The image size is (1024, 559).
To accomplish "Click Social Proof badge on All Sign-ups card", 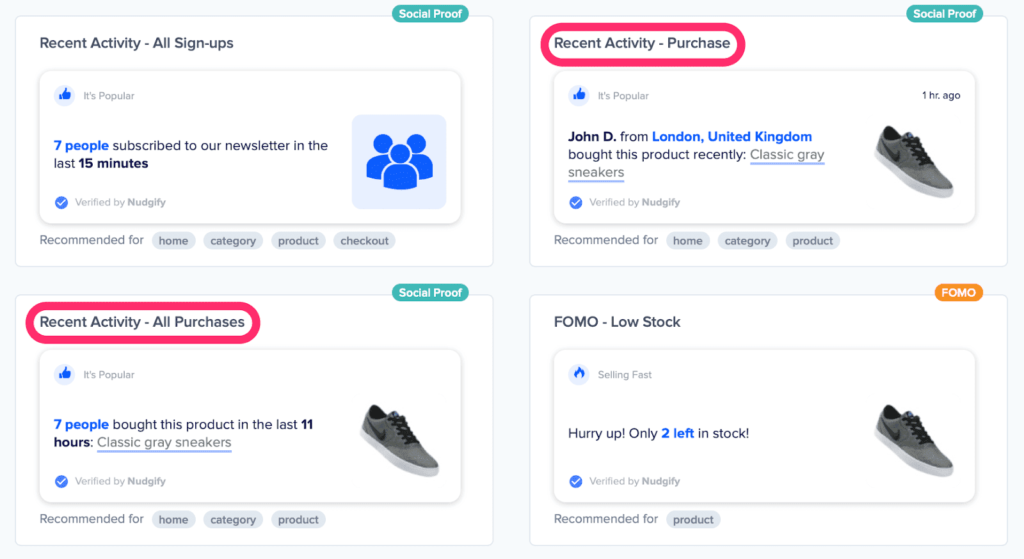I will [x=430, y=14].
